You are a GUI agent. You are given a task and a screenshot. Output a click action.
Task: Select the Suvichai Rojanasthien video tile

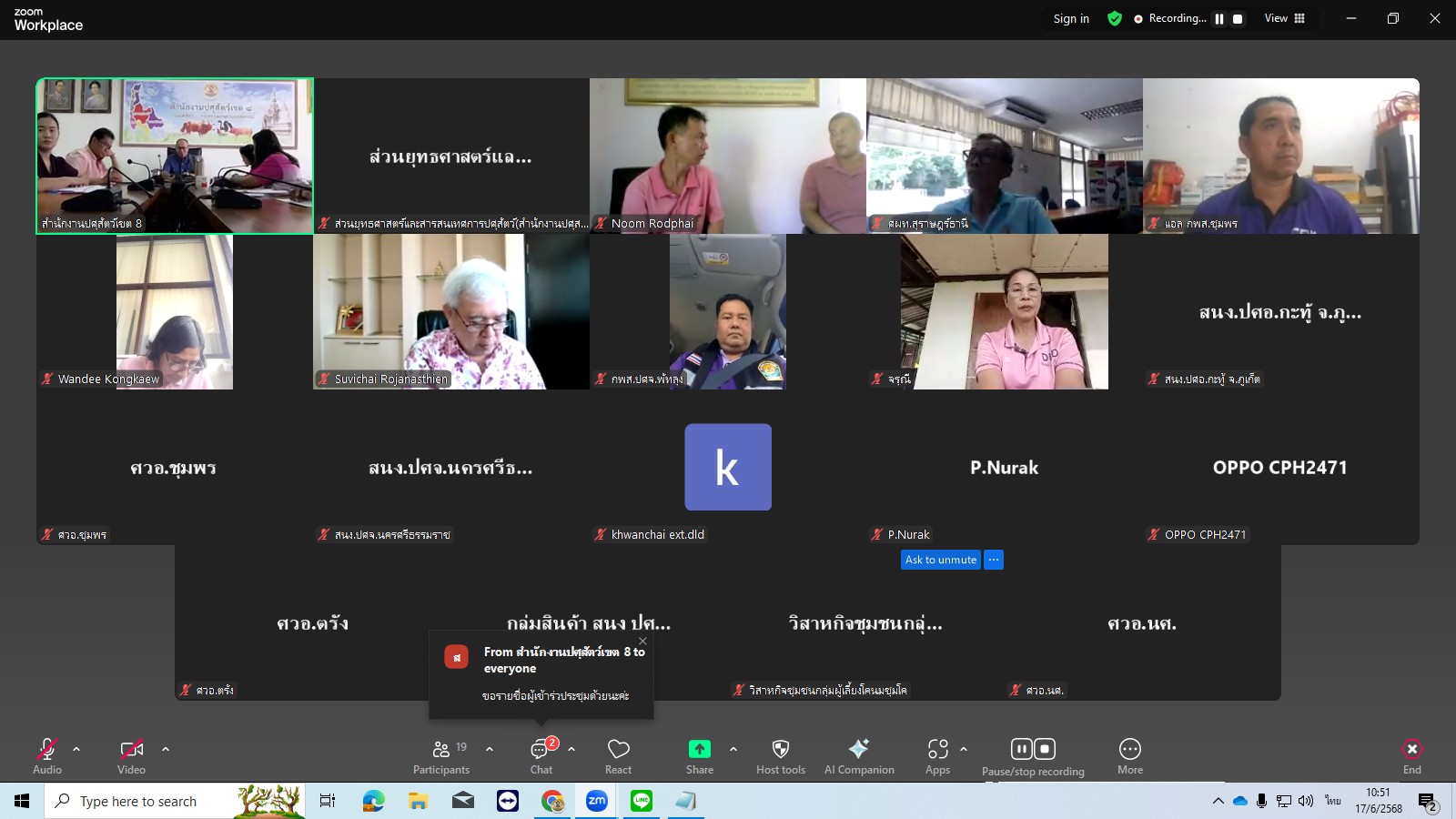tap(451, 311)
